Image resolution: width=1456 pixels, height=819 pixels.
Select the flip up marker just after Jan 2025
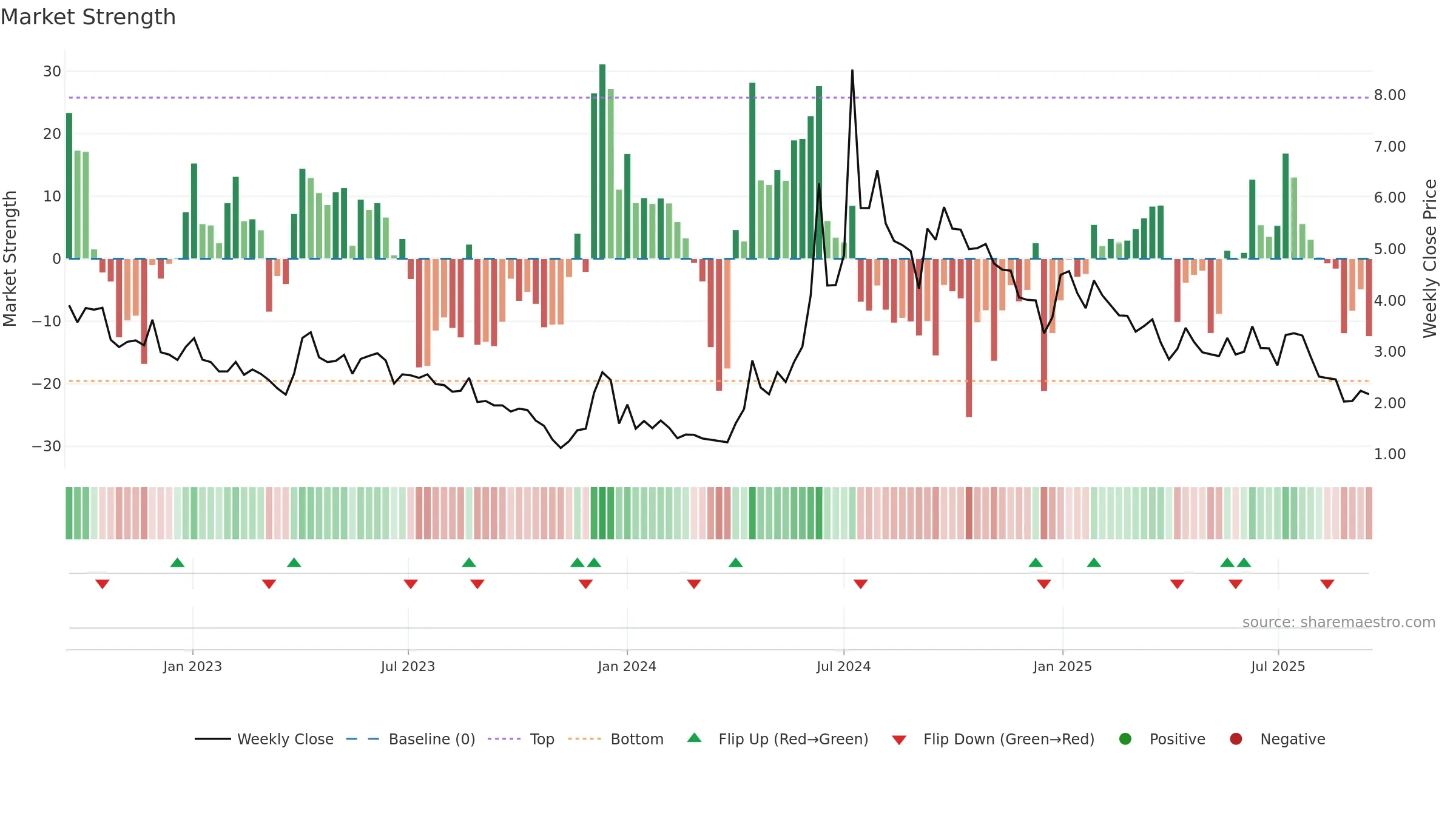click(1094, 562)
